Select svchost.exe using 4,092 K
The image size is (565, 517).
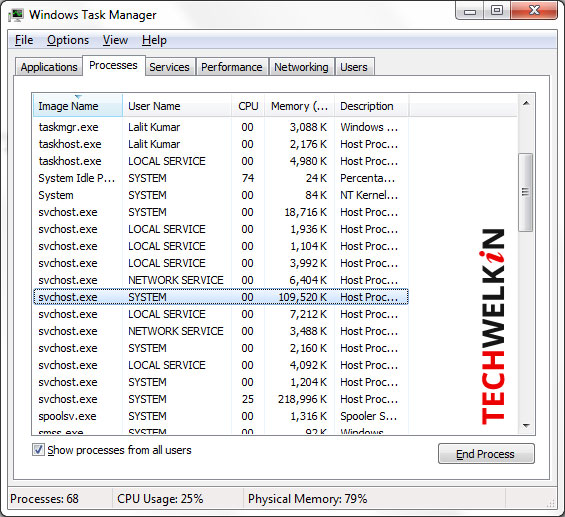coord(221,365)
